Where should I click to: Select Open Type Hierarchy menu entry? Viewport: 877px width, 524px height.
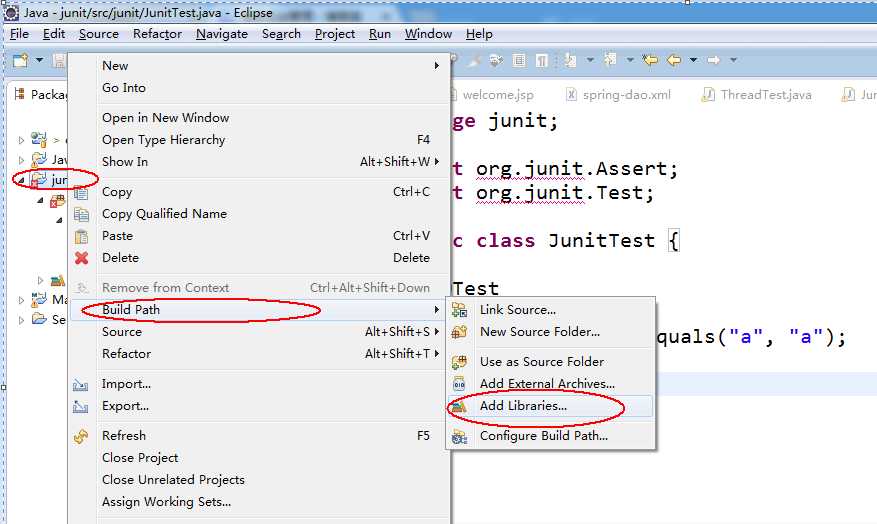pyautogui.click(x=258, y=140)
